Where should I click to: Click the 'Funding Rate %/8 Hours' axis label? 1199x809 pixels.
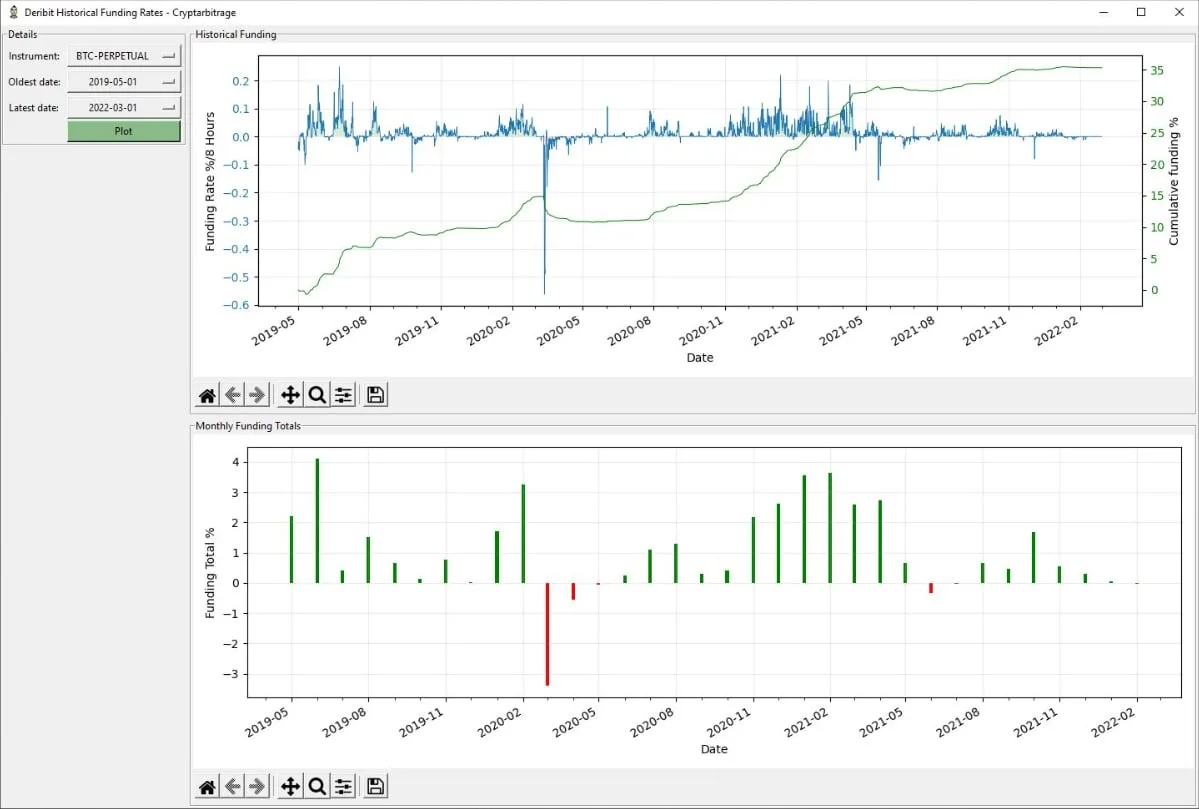point(210,181)
